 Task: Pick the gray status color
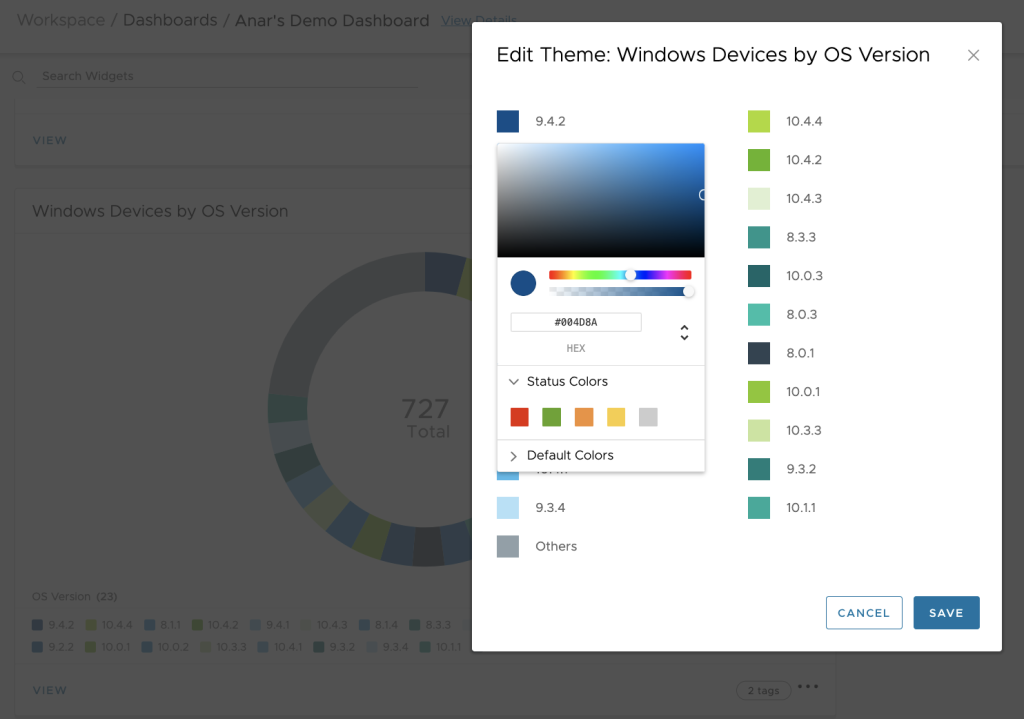[x=648, y=417]
